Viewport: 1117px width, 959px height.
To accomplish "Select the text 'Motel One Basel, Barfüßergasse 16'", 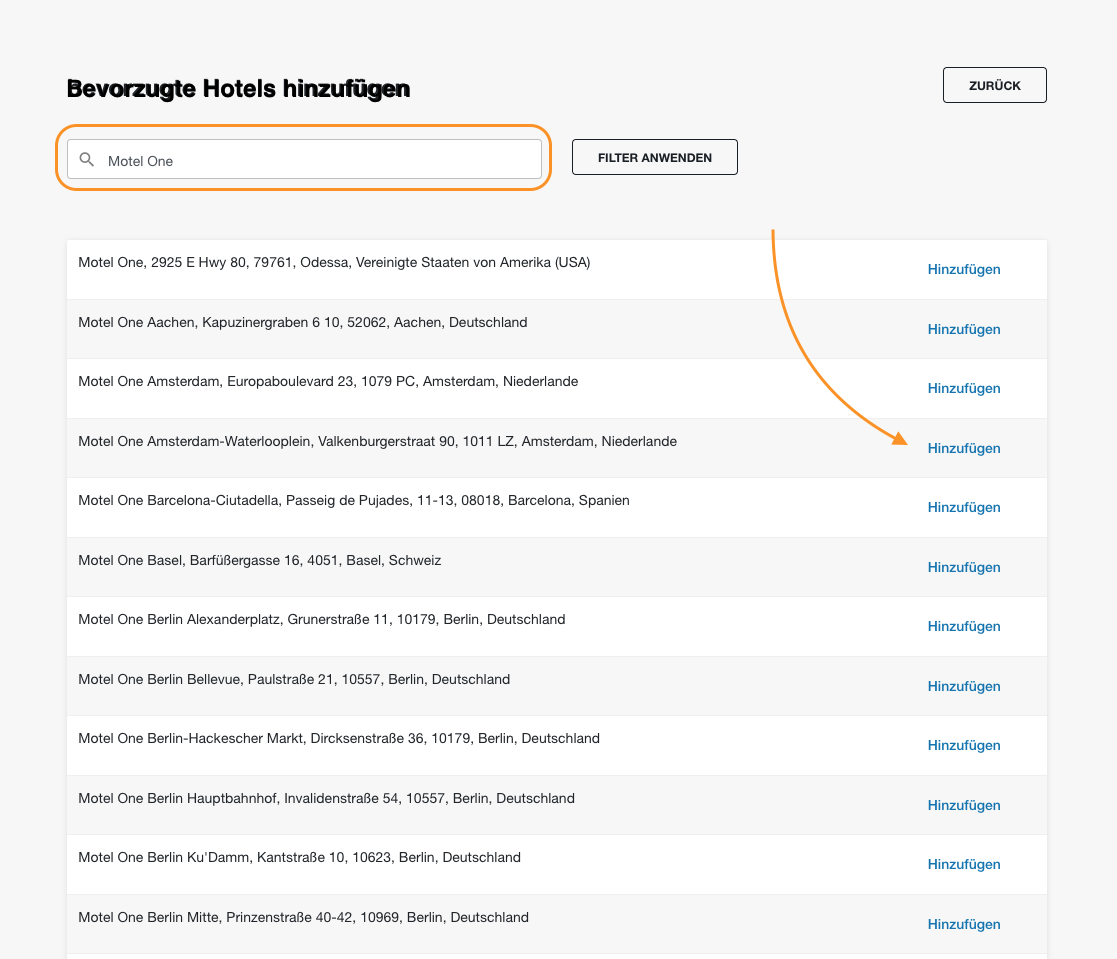I will pos(189,561).
